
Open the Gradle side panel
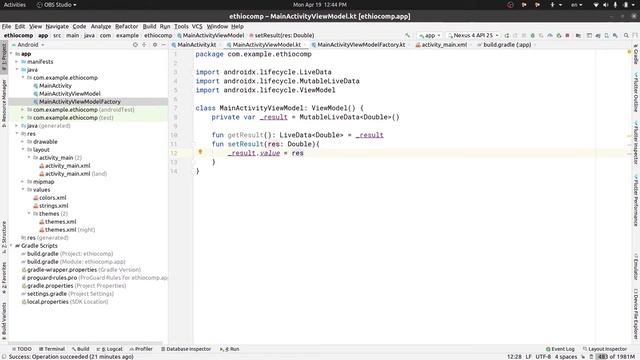[636, 56]
